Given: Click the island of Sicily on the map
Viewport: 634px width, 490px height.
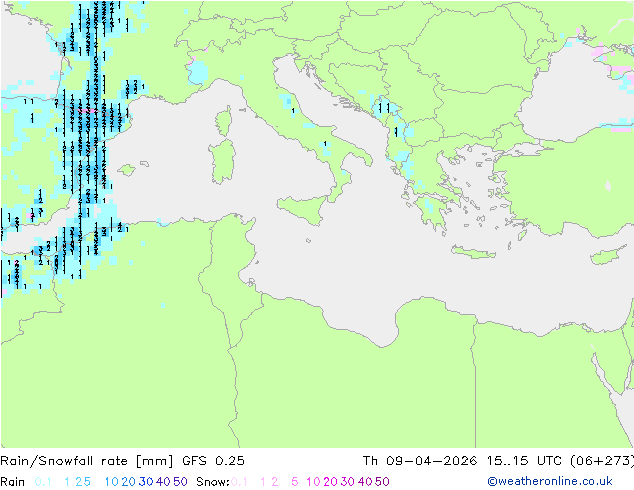Looking at the screenshot, I should [x=304, y=208].
